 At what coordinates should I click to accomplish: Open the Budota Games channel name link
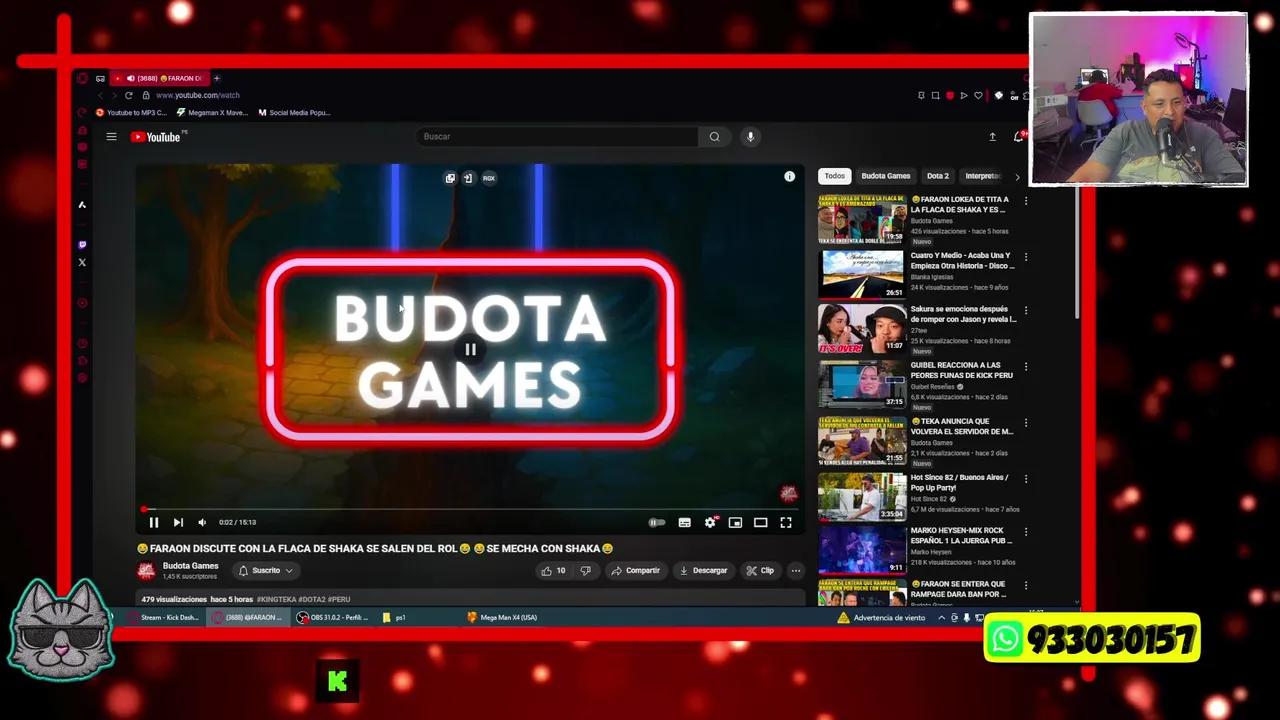click(190, 566)
